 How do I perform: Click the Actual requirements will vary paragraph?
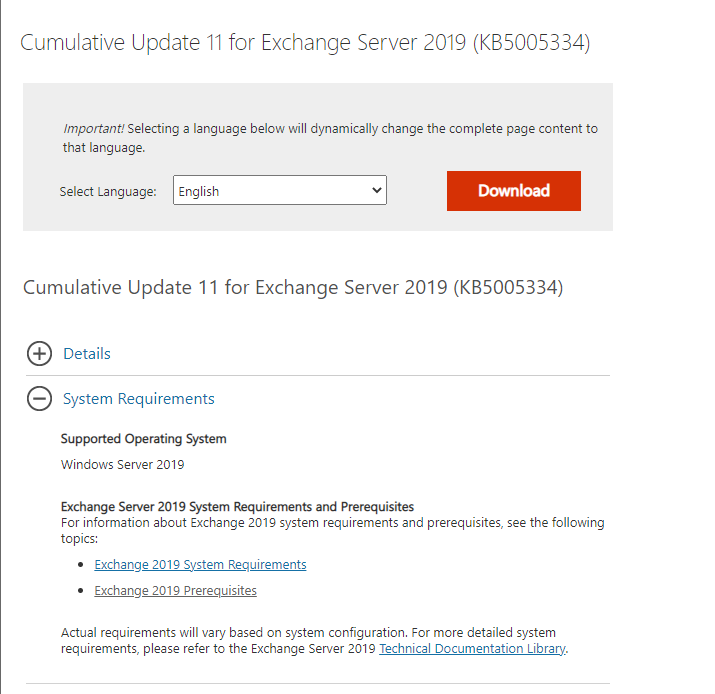pos(315,641)
